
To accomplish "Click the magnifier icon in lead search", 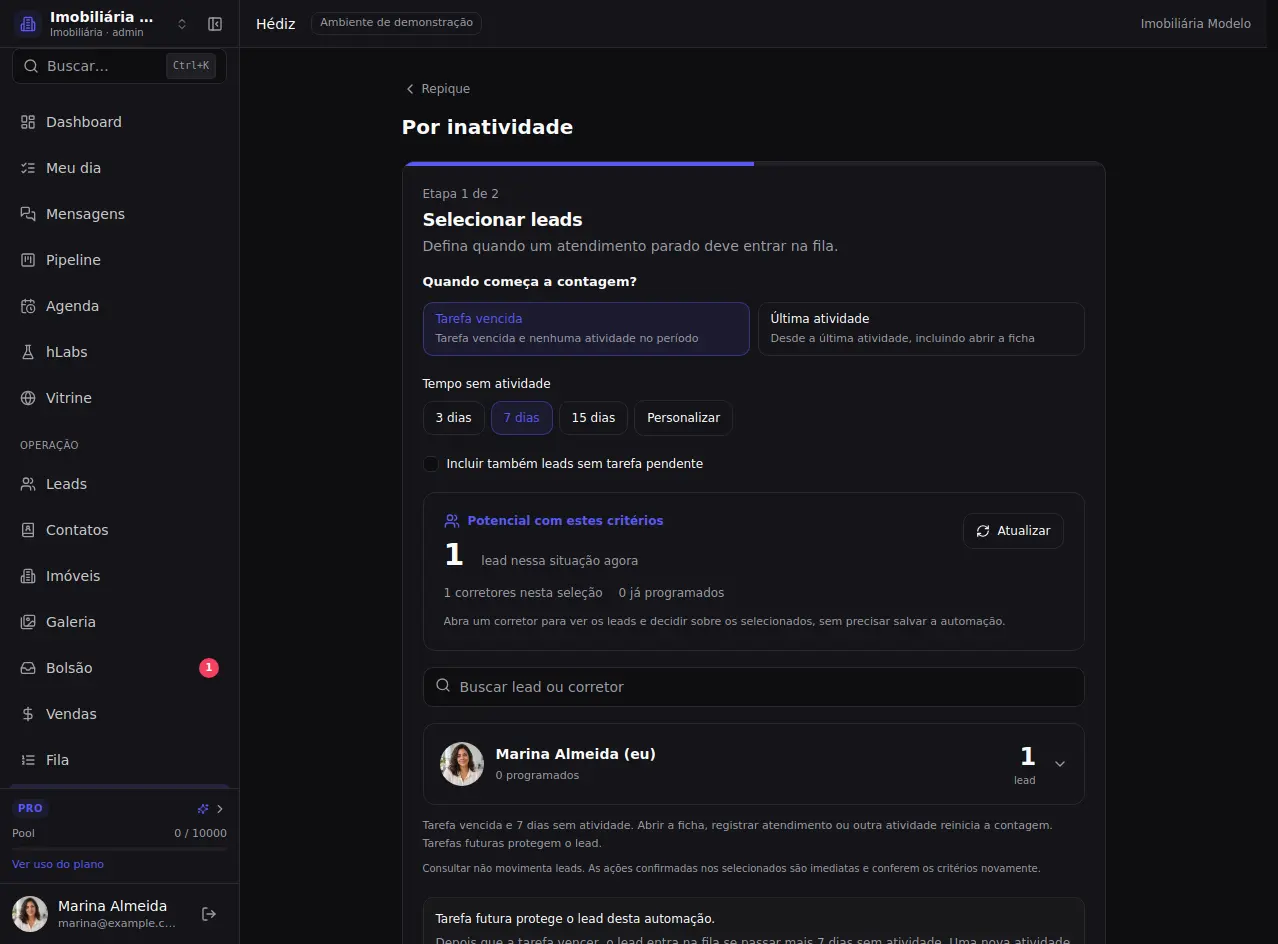I will (x=443, y=686).
